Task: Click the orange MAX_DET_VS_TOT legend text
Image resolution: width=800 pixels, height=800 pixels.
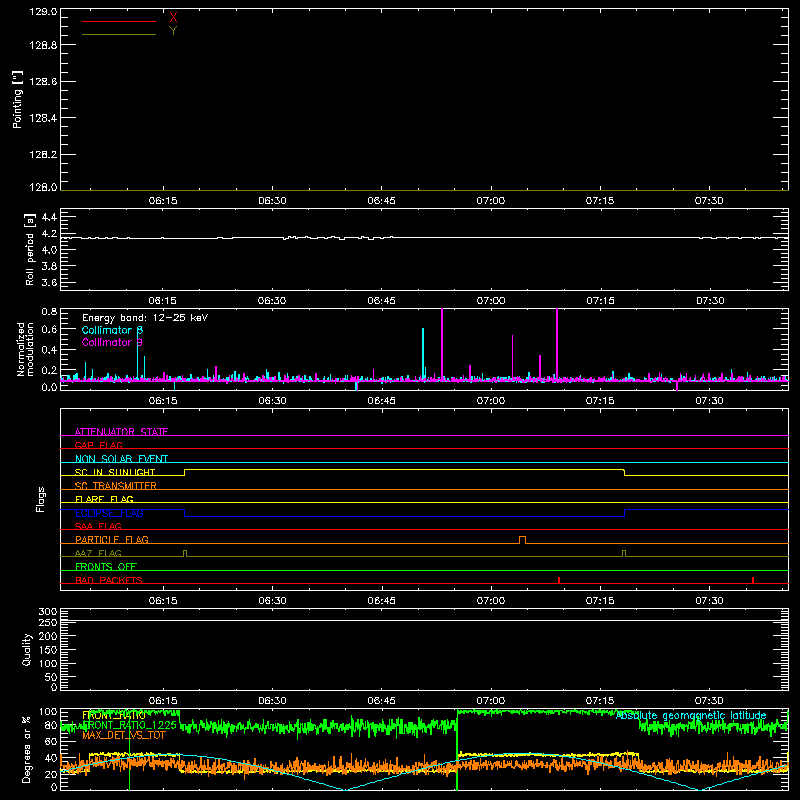Action: (x=124, y=735)
